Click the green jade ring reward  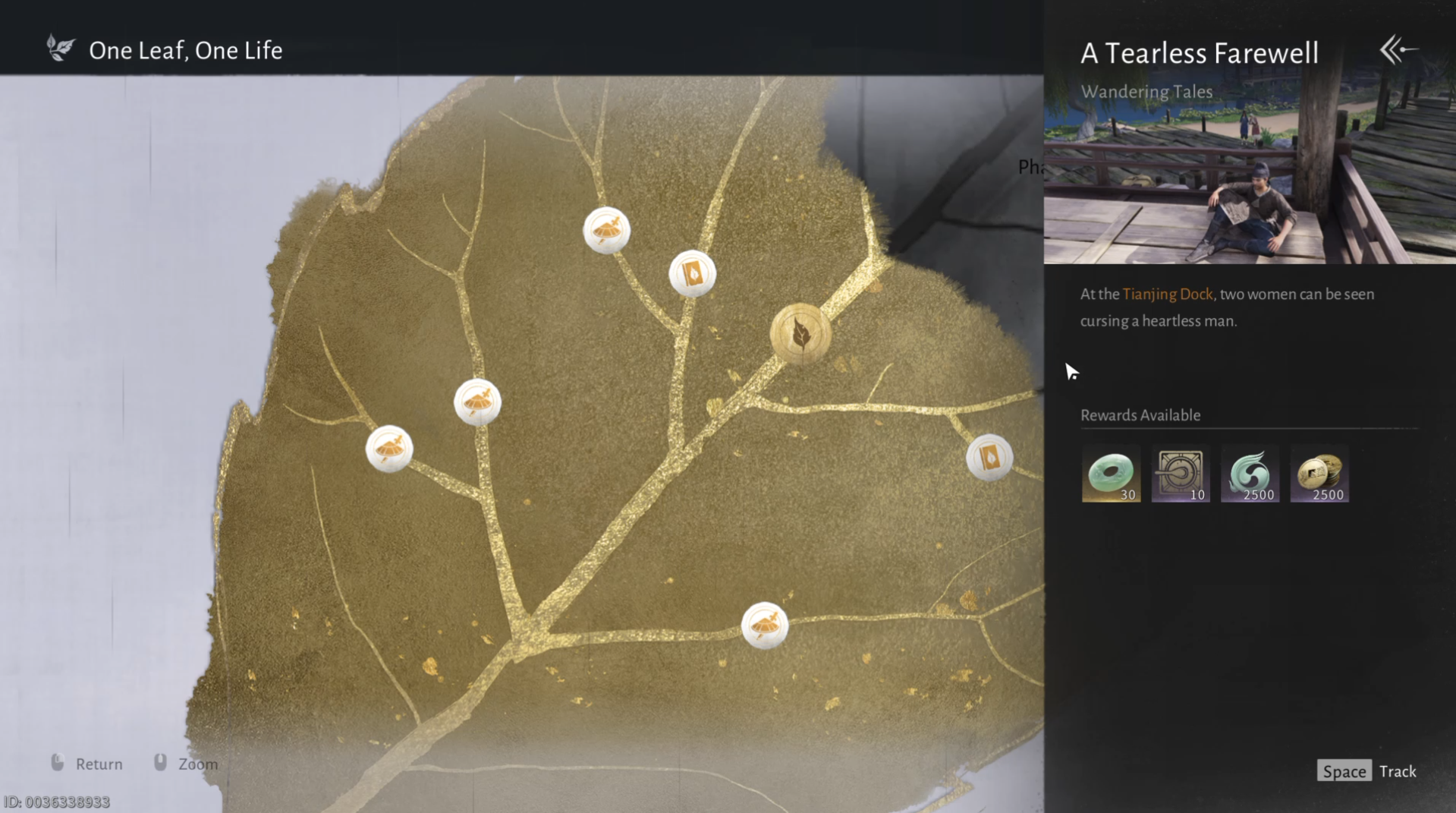coord(1111,474)
